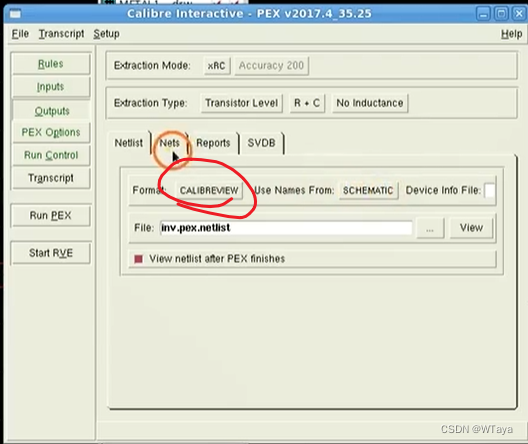Screen dimensions: 528x444
Task: Switch to the Reports tab
Action: pos(213,143)
